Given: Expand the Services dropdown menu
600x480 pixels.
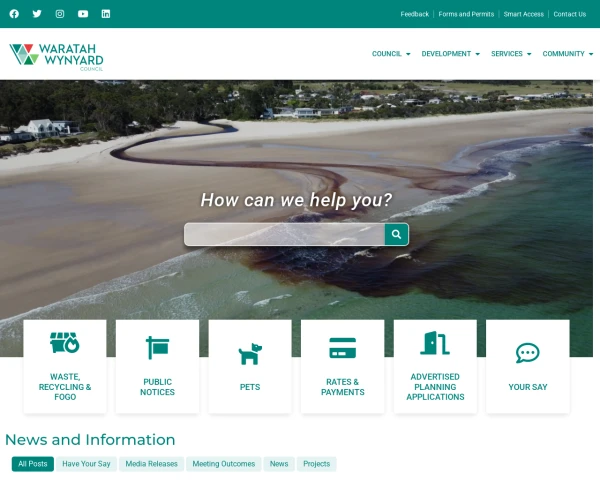Looking at the screenshot, I should click(x=510, y=54).
